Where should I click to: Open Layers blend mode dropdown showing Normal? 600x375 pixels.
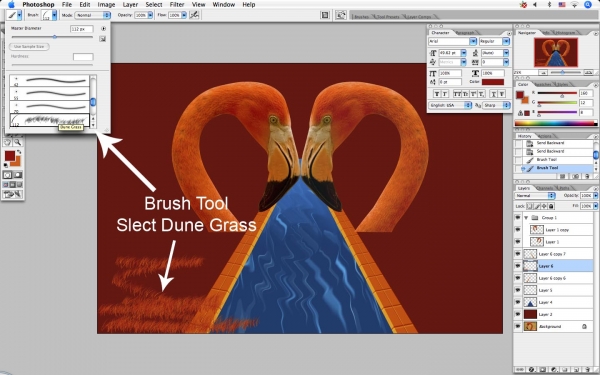[535, 196]
